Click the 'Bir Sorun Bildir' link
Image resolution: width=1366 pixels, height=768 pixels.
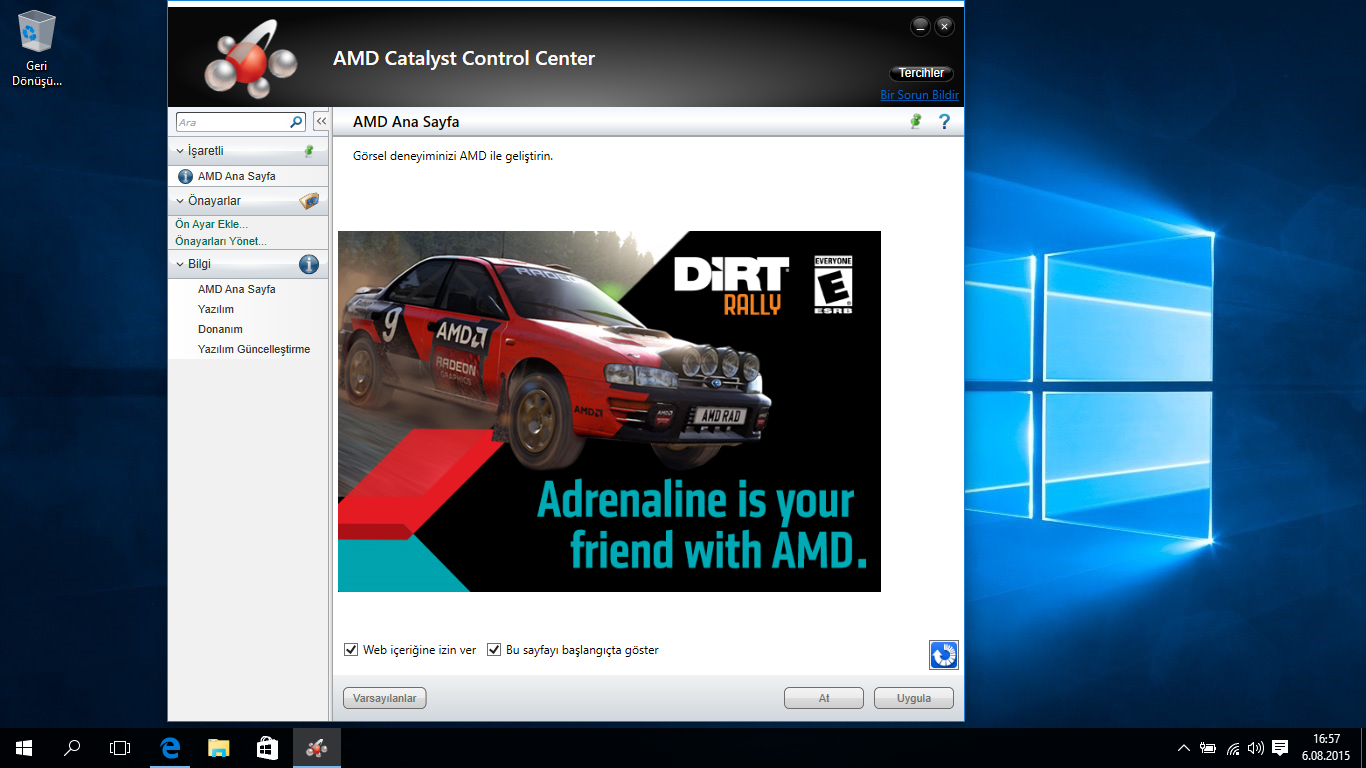(919, 95)
